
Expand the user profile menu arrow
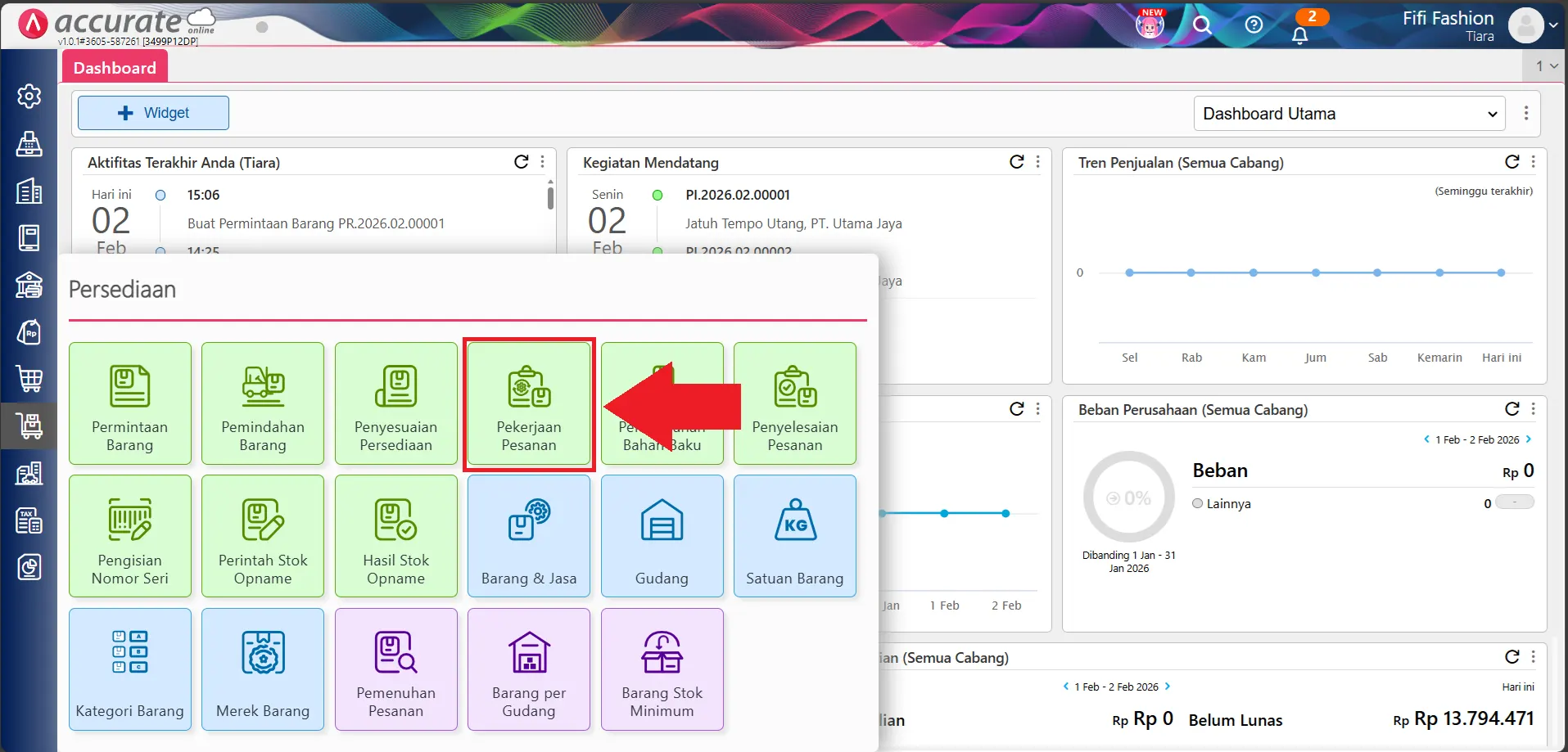coord(1553,25)
